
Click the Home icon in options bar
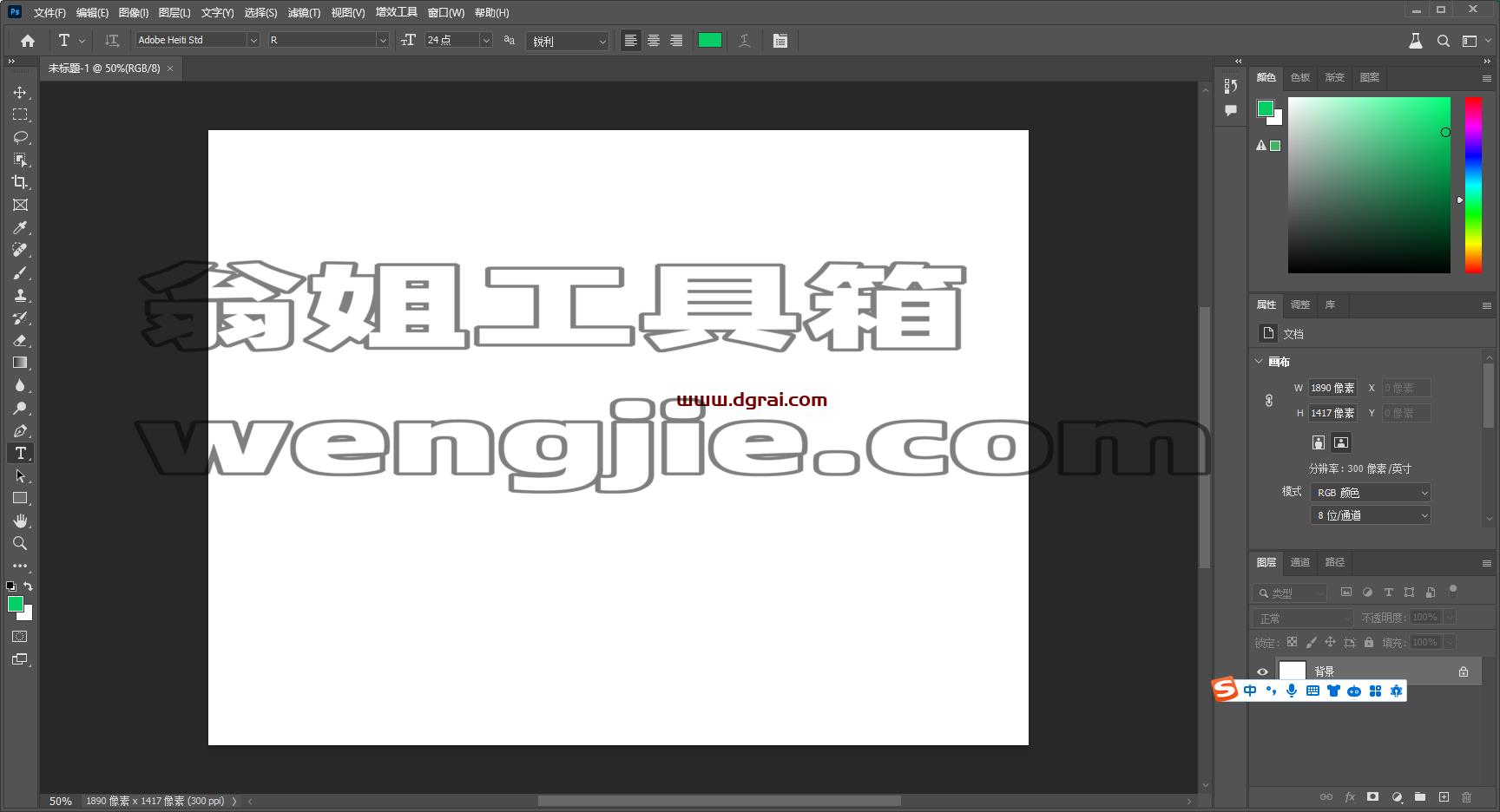(28, 40)
